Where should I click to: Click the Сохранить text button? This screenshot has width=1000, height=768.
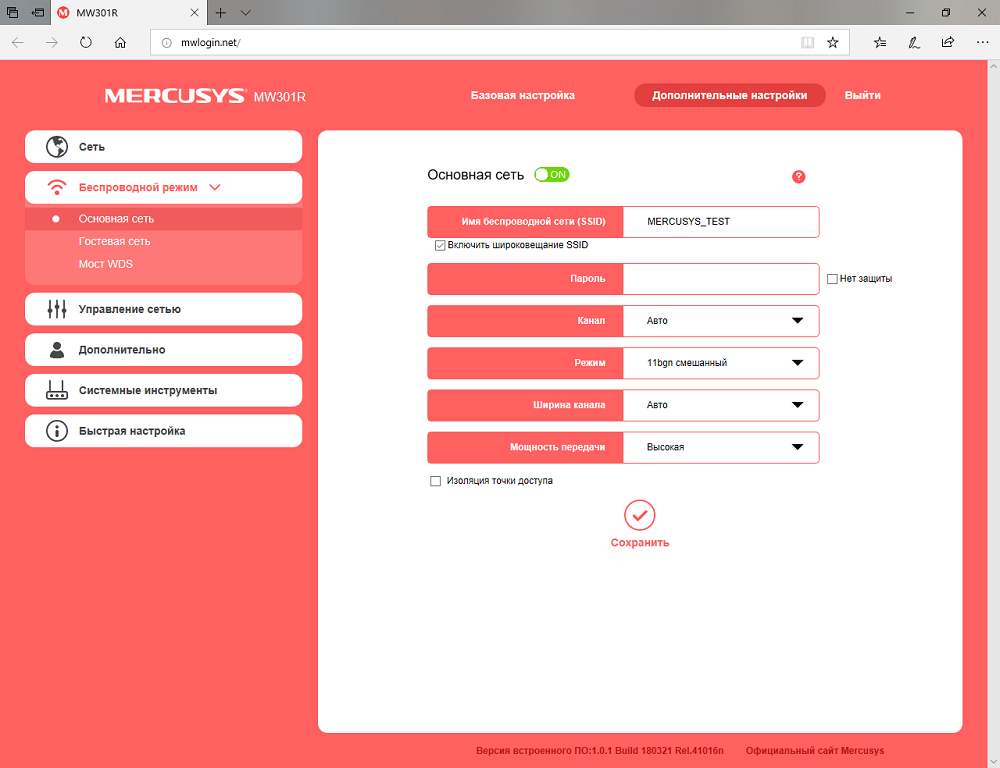tap(640, 543)
